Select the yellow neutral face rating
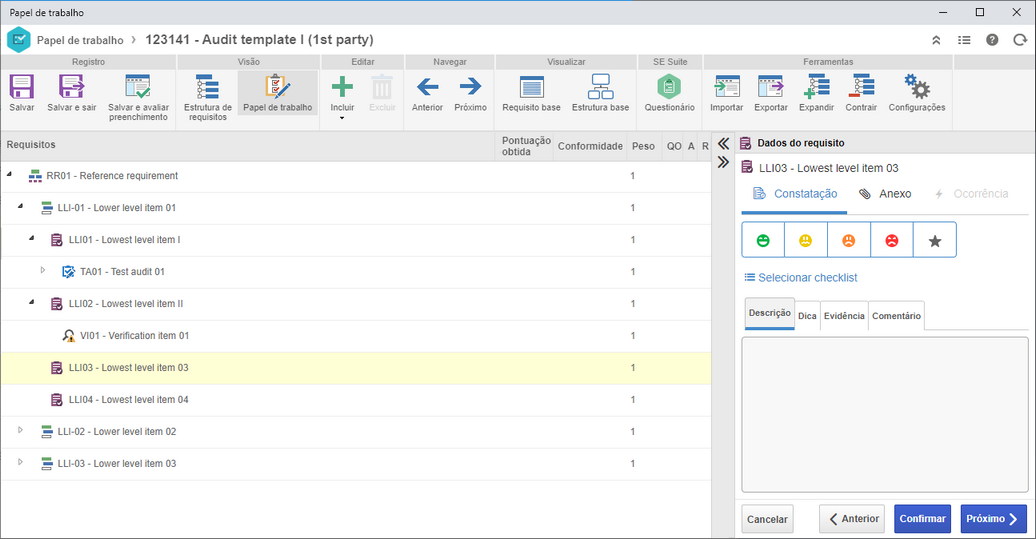Viewport: 1036px width, 539px height. click(x=805, y=240)
